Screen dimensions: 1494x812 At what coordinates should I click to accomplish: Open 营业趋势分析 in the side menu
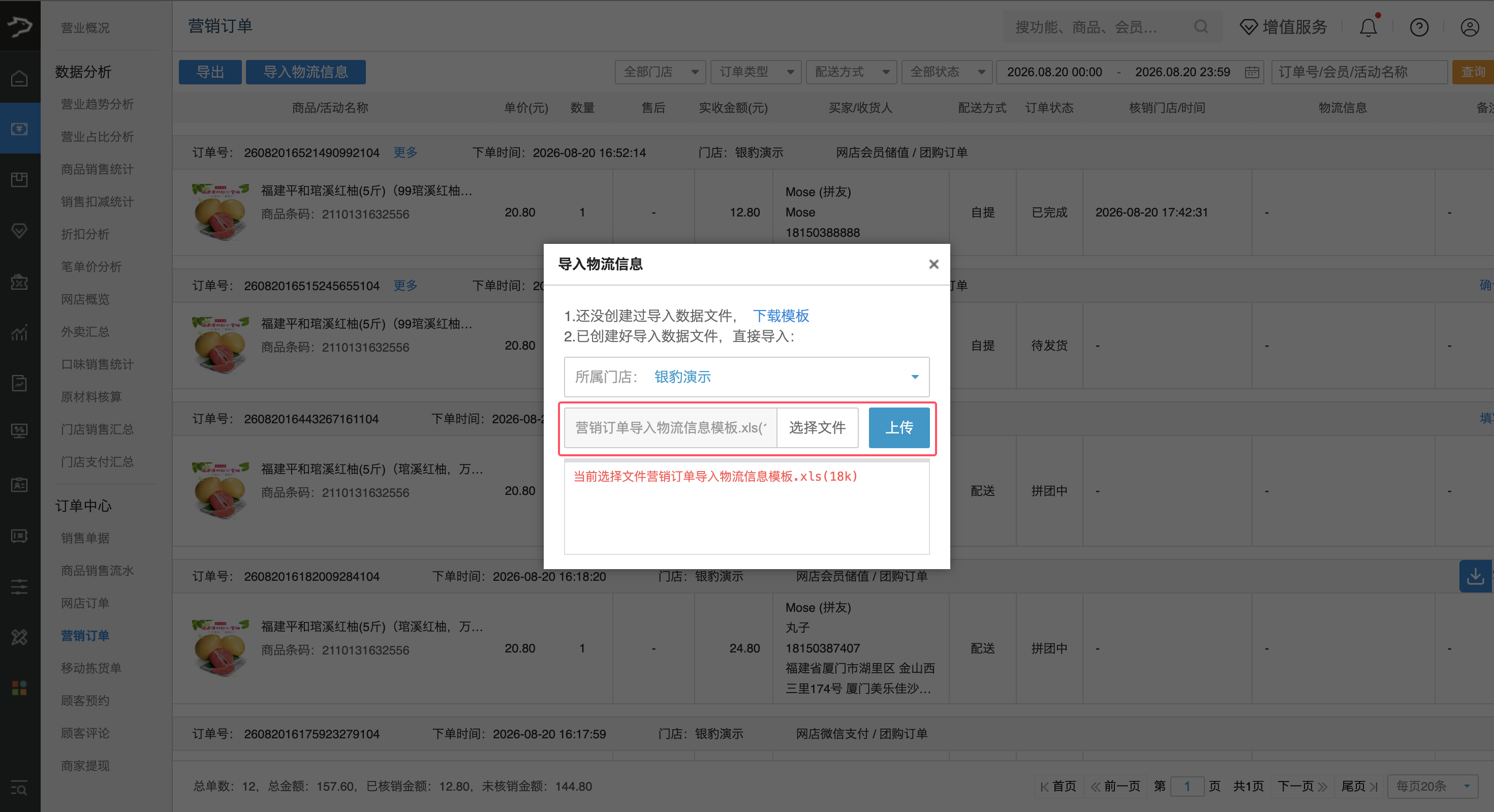98,104
